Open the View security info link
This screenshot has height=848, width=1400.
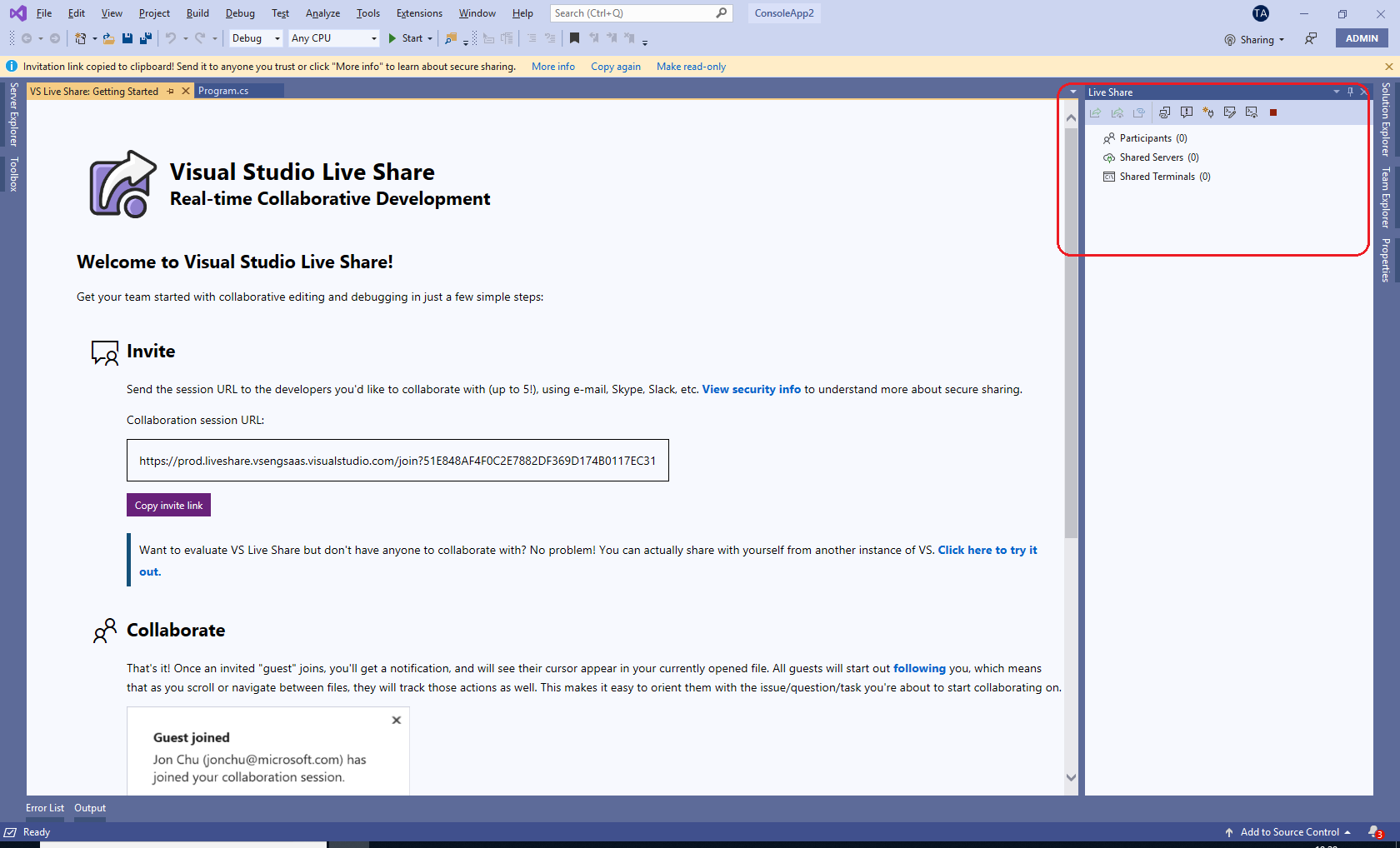coord(752,389)
